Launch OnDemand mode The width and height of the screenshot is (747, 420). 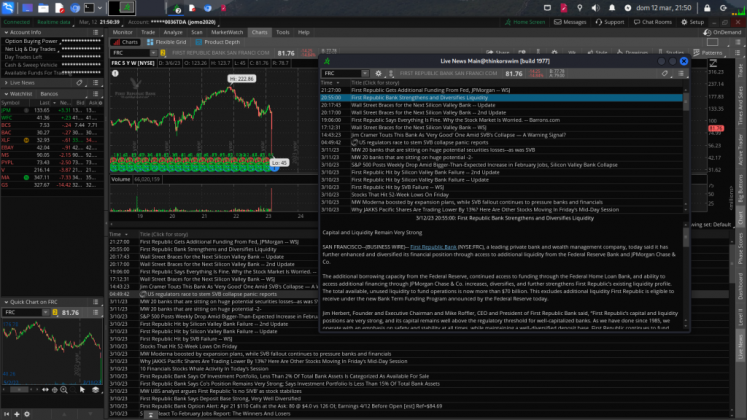click(x=722, y=32)
